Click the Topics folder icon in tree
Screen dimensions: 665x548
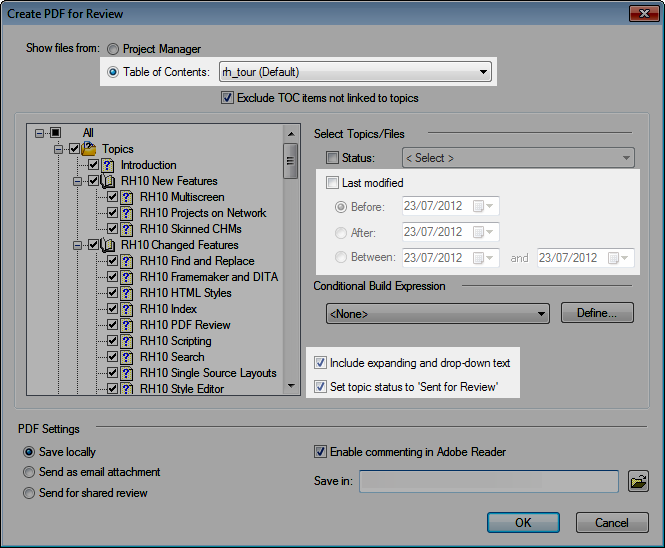click(x=89, y=149)
